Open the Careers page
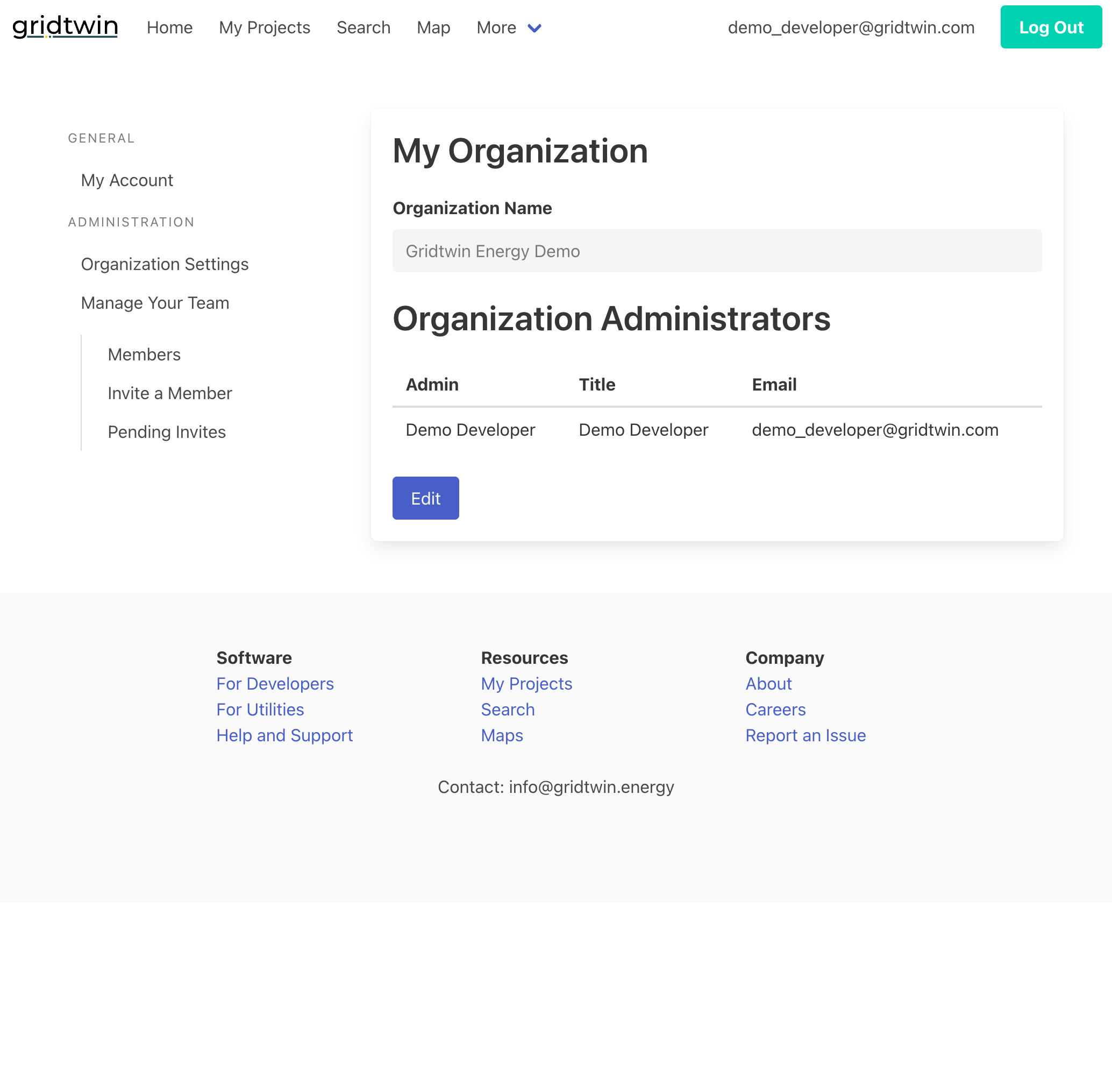1112x1092 pixels. coord(775,709)
